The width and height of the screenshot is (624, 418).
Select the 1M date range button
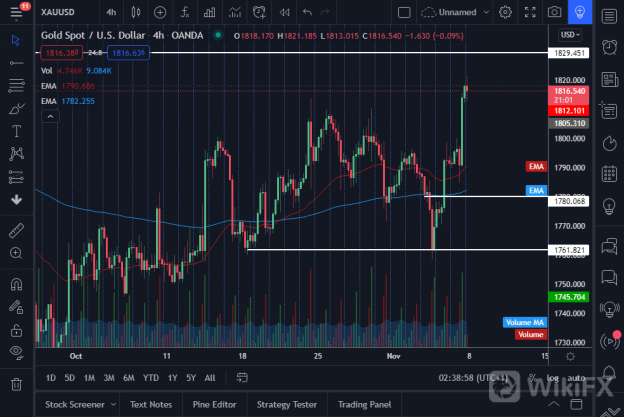point(89,377)
